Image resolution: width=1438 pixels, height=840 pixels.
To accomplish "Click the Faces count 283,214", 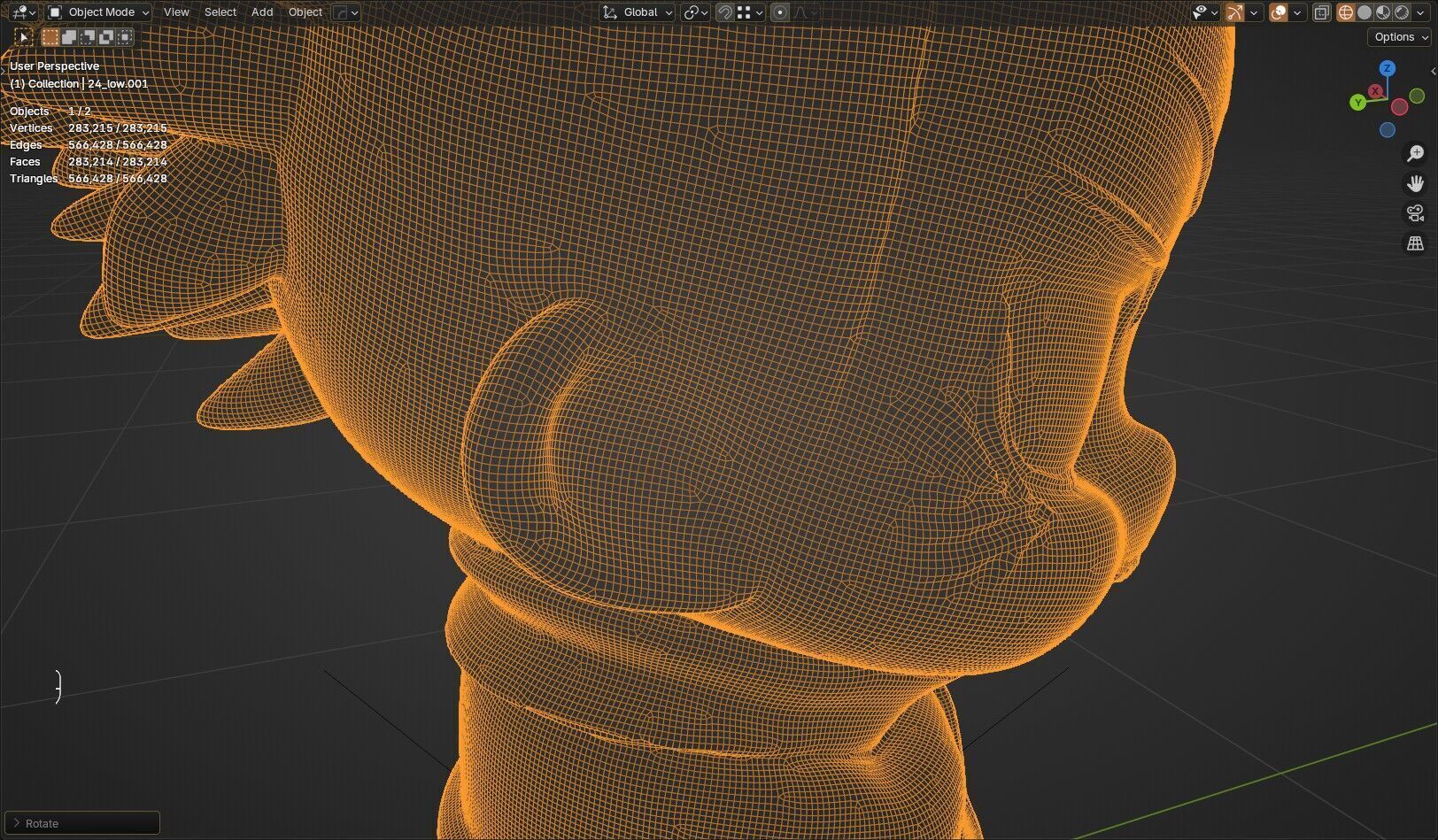I will [118, 162].
